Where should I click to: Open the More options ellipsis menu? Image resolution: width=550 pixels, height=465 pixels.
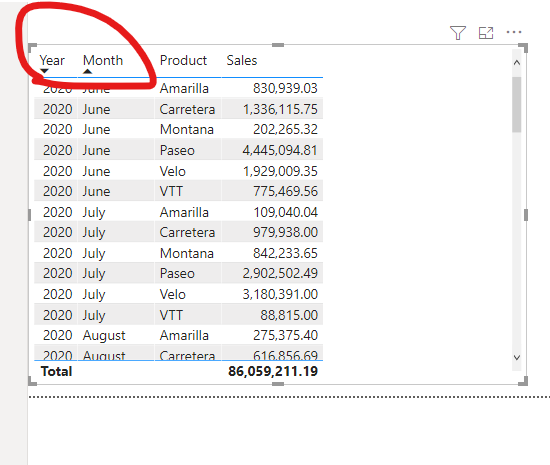coord(514,32)
